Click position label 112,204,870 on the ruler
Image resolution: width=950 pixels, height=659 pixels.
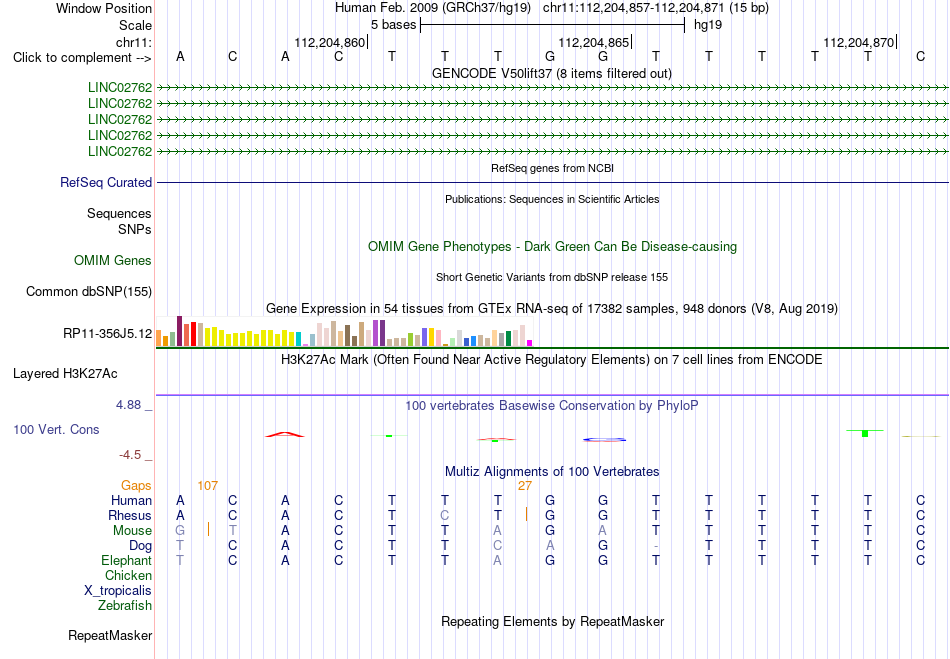click(x=859, y=42)
